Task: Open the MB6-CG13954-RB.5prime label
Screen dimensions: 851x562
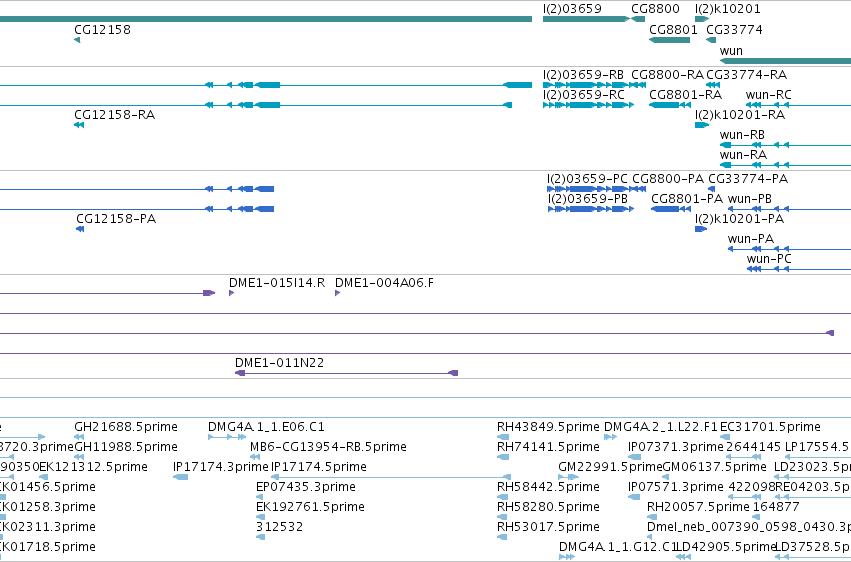Action: [328, 447]
